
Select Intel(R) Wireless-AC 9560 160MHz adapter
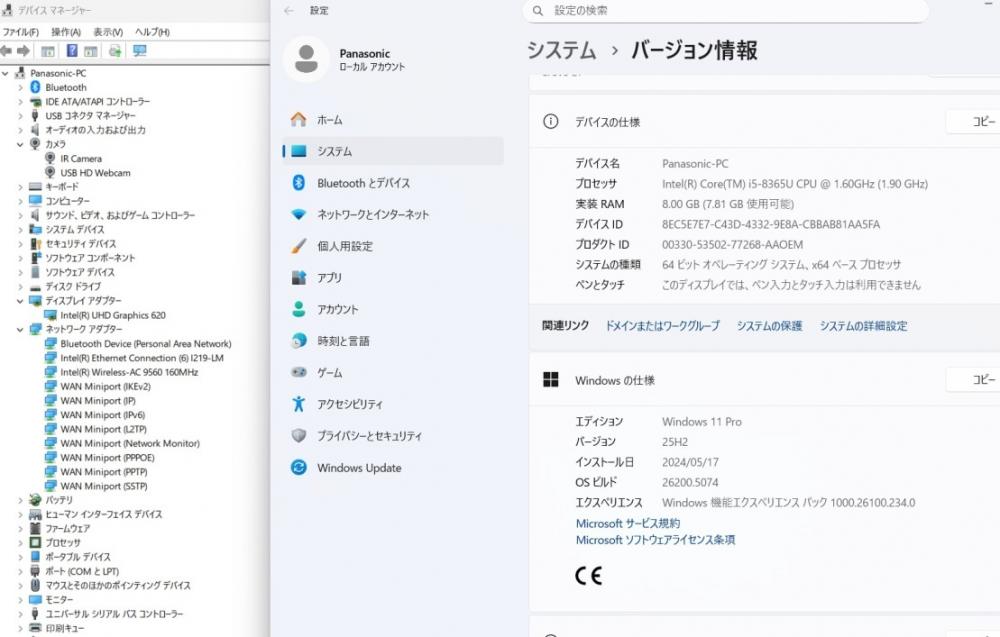click(x=129, y=372)
